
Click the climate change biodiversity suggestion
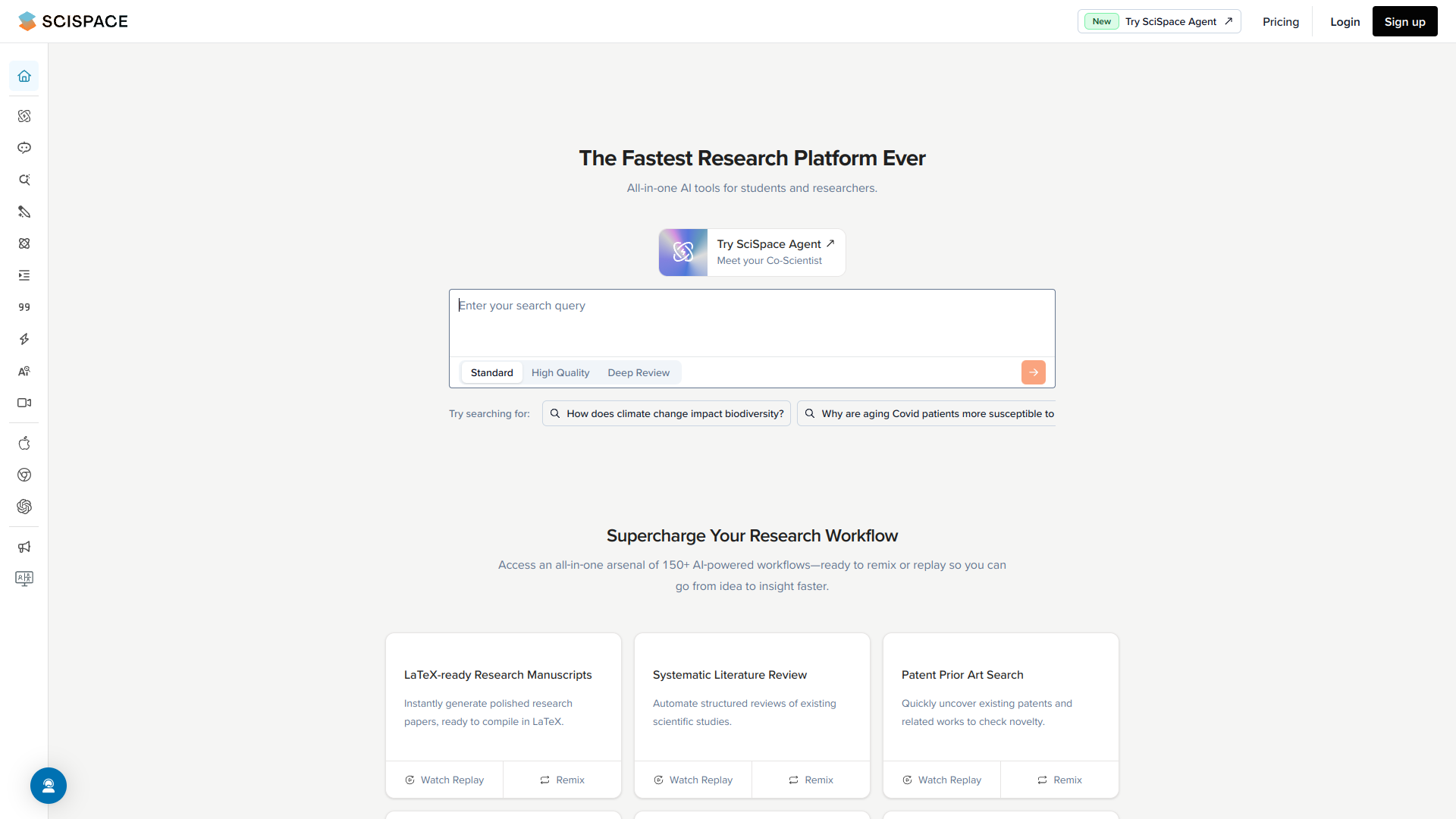tap(666, 413)
